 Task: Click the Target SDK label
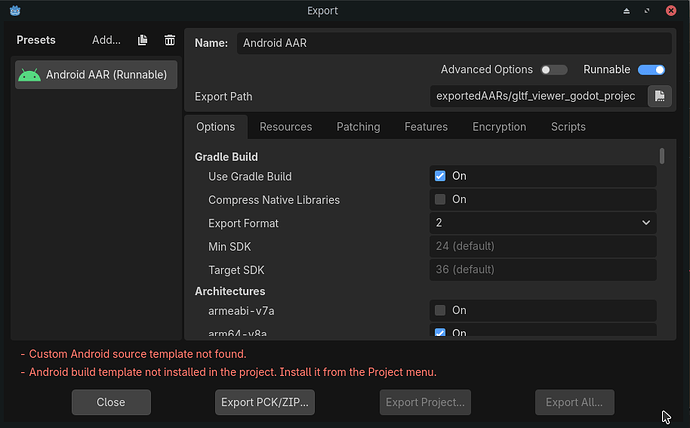point(236,270)
